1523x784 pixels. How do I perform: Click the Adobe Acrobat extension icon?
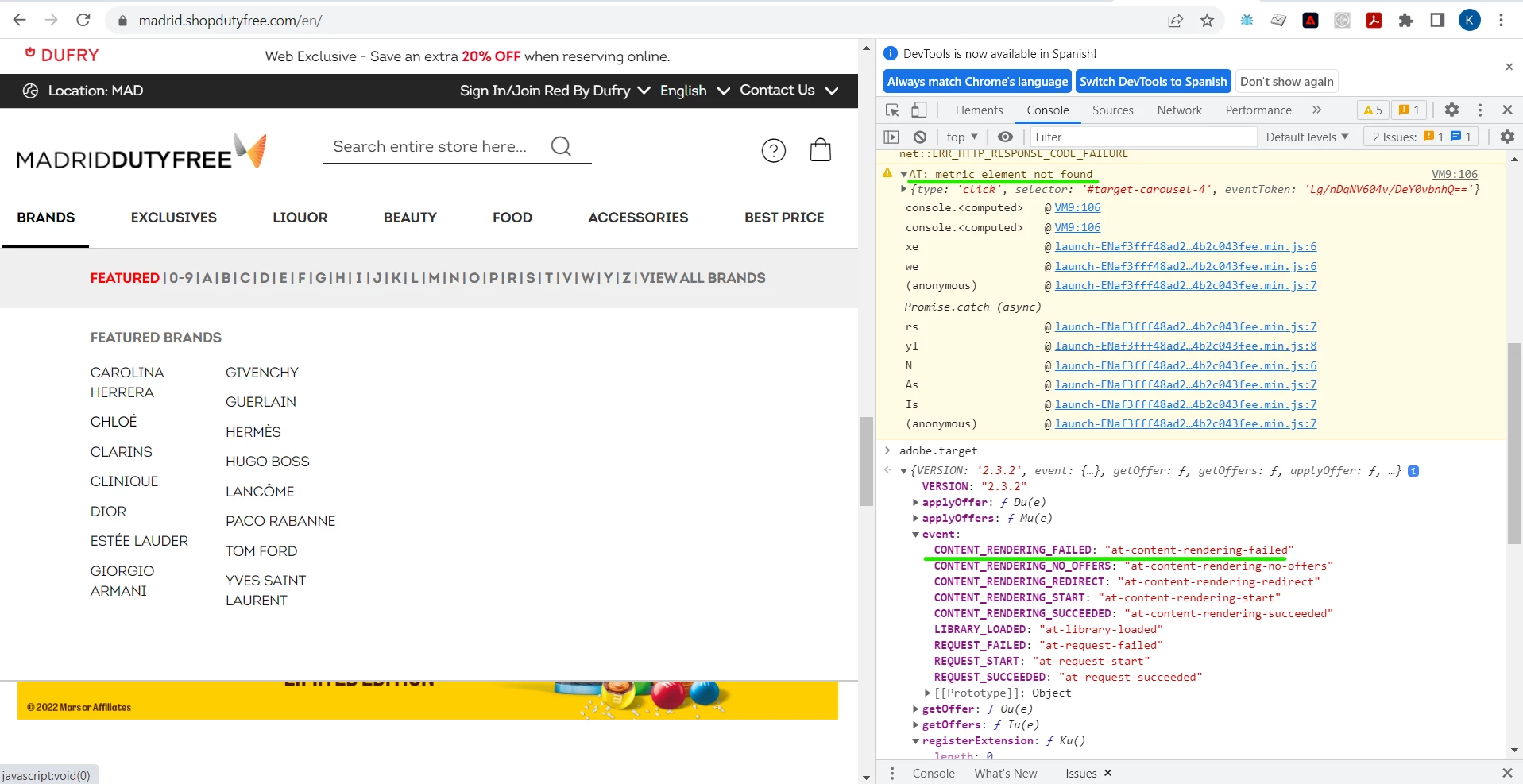[x=1374, y=21]
